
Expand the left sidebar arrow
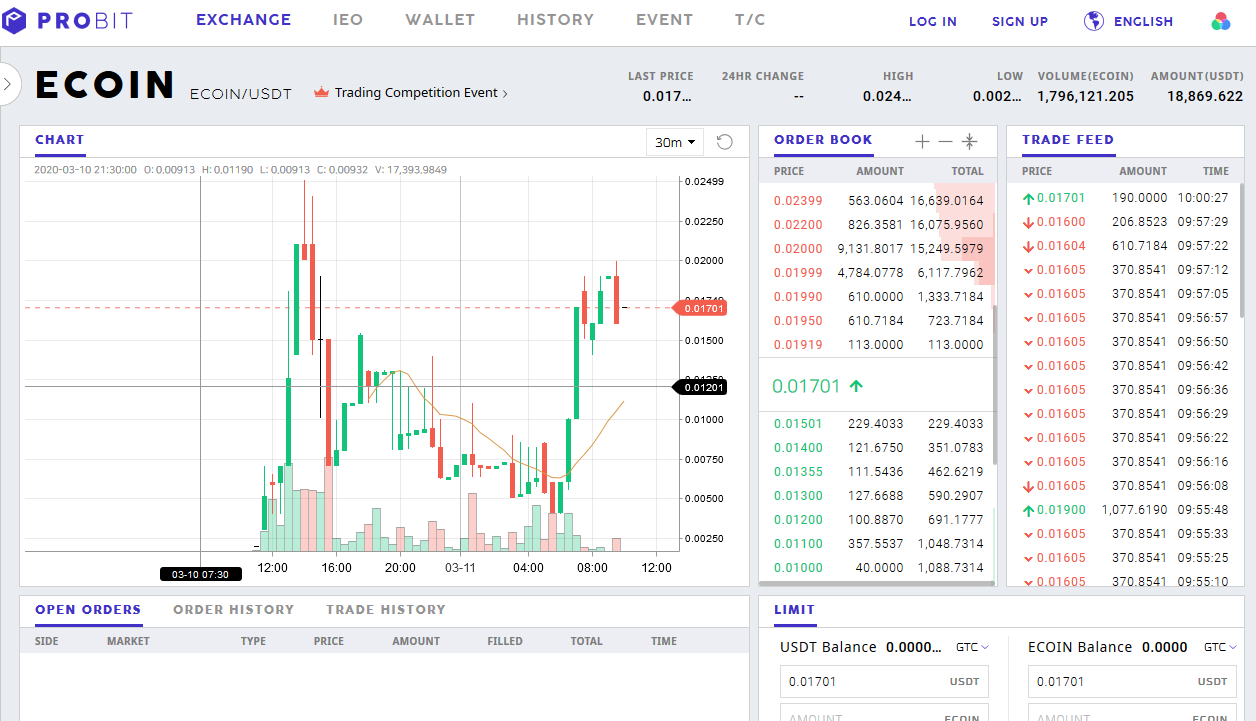pyautogui.click(x=8, y=84)
